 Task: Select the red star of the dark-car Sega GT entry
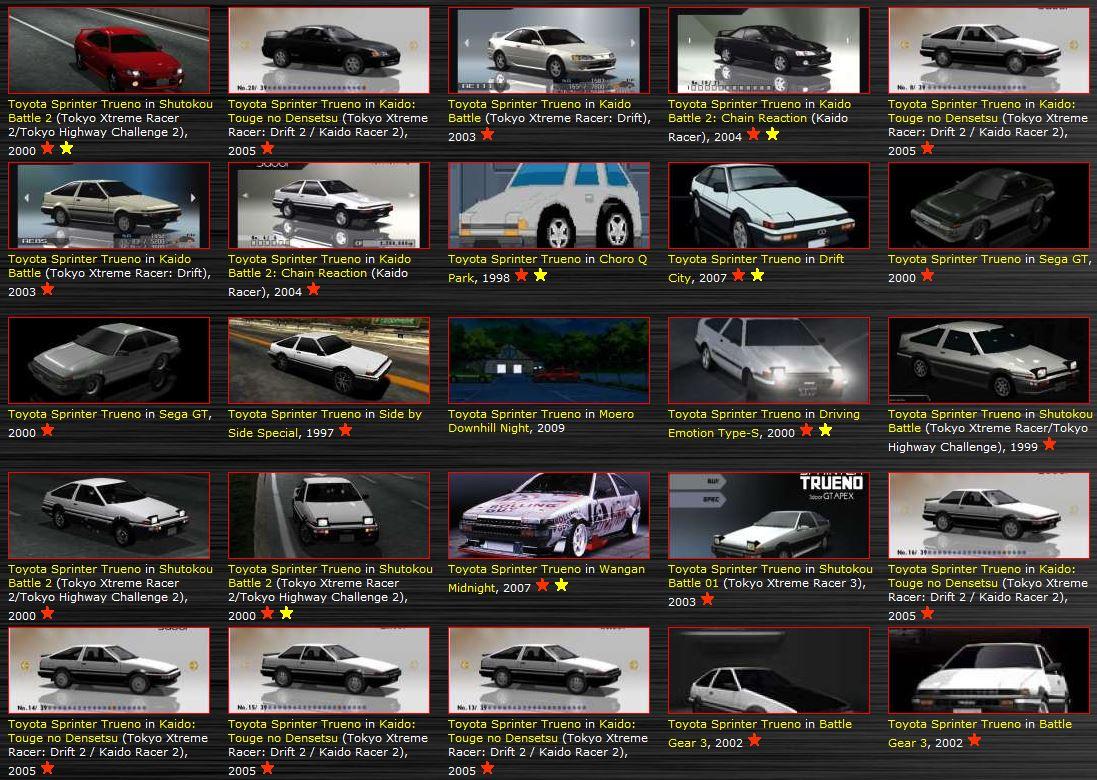(x=927, y=276)
